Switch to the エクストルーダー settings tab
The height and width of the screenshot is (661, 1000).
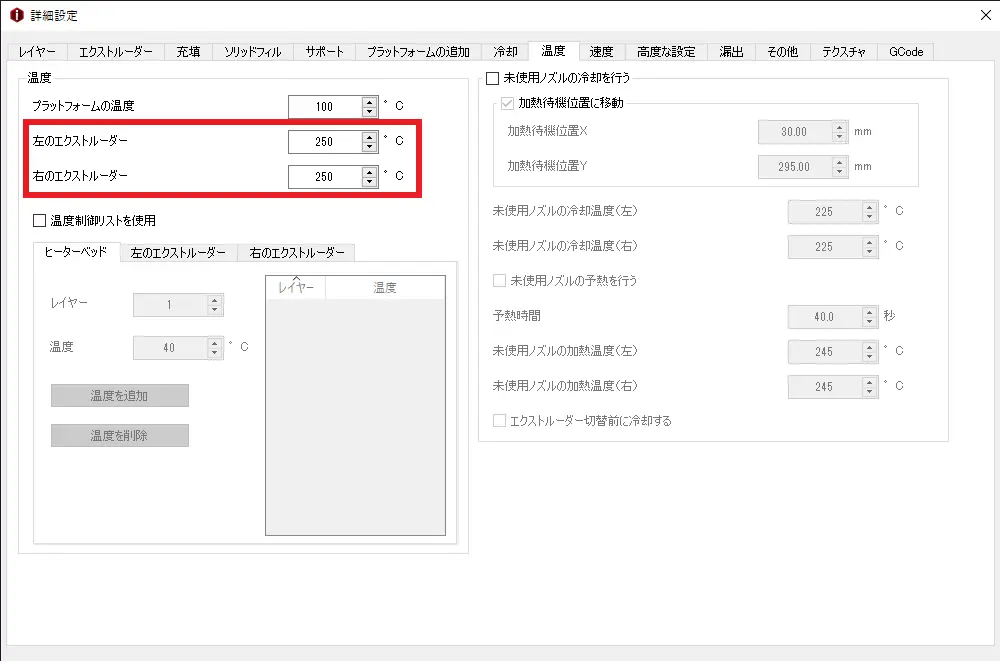click(116, 52)
